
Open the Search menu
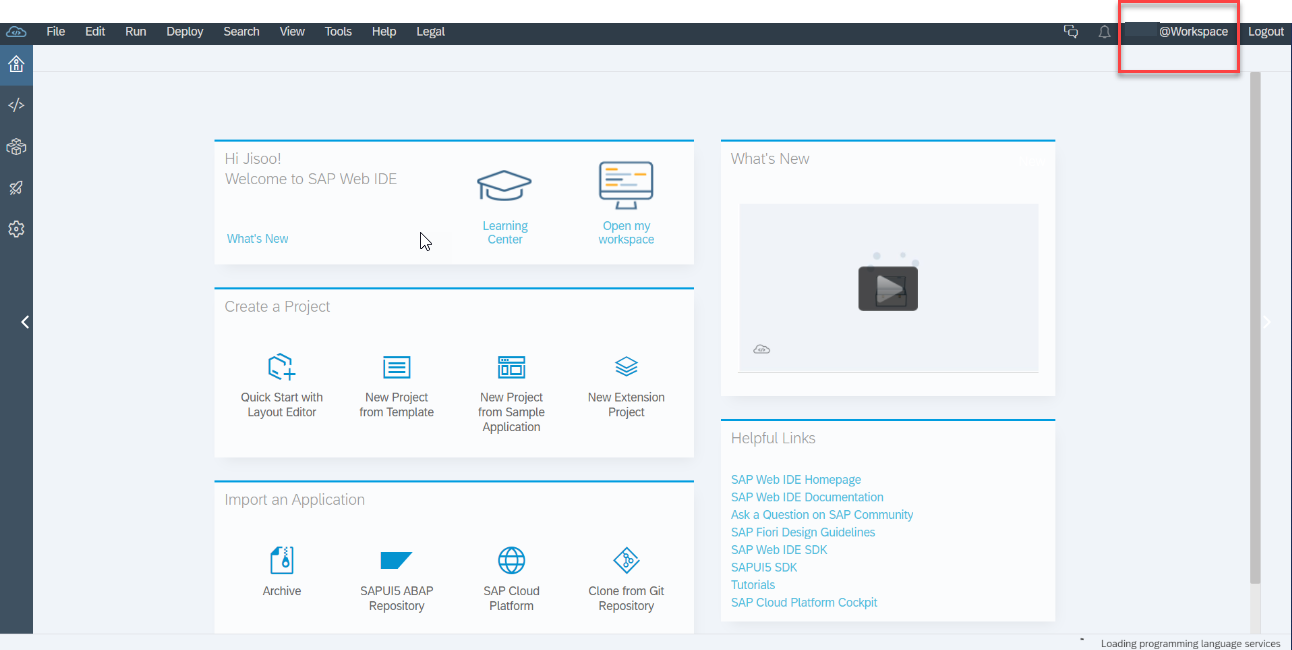241,32
